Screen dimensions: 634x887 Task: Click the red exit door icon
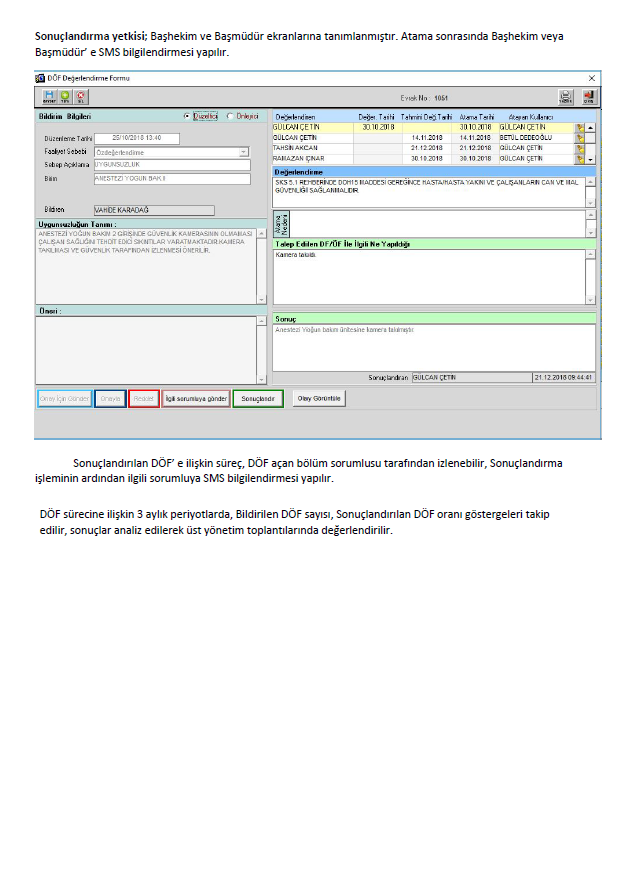[588, 97]
